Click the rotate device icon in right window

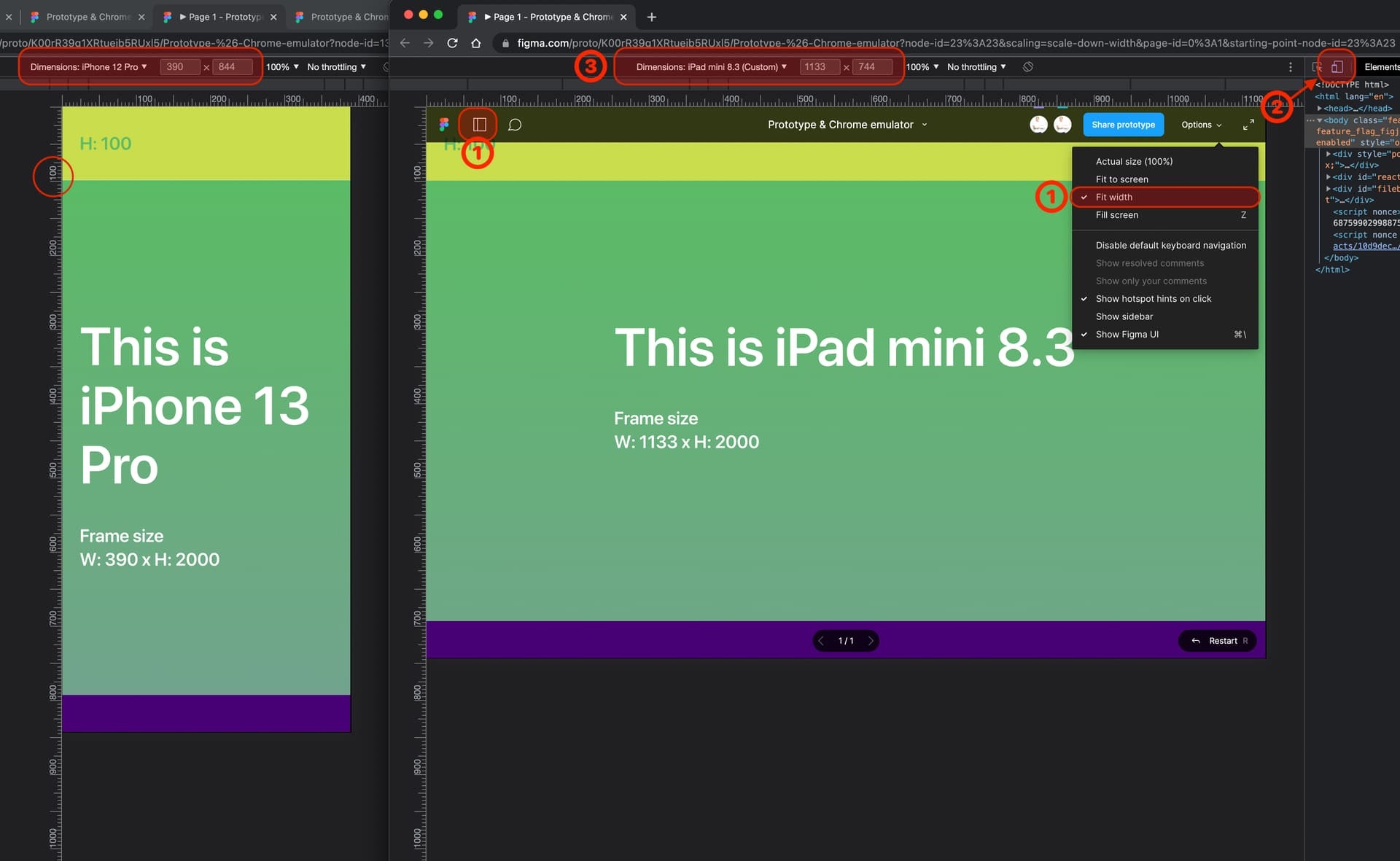pos(1027,66)
